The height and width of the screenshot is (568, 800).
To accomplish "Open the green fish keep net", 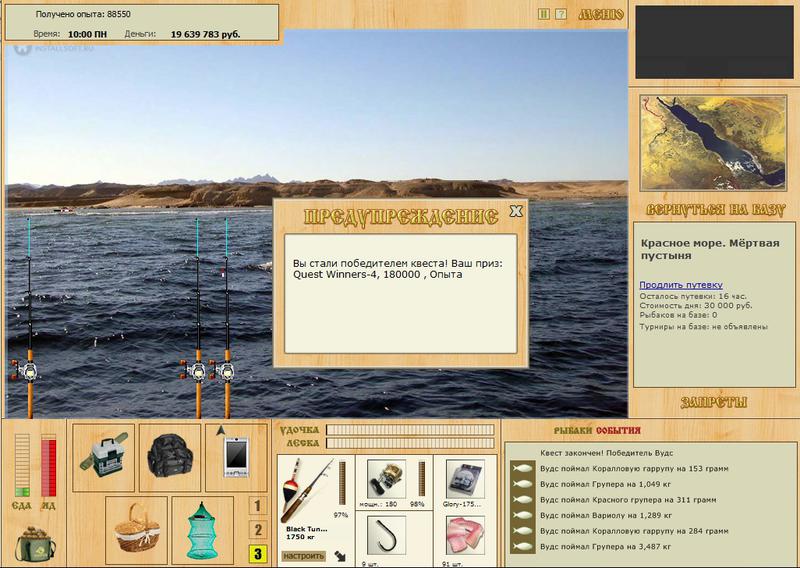I will click(203, 529).
